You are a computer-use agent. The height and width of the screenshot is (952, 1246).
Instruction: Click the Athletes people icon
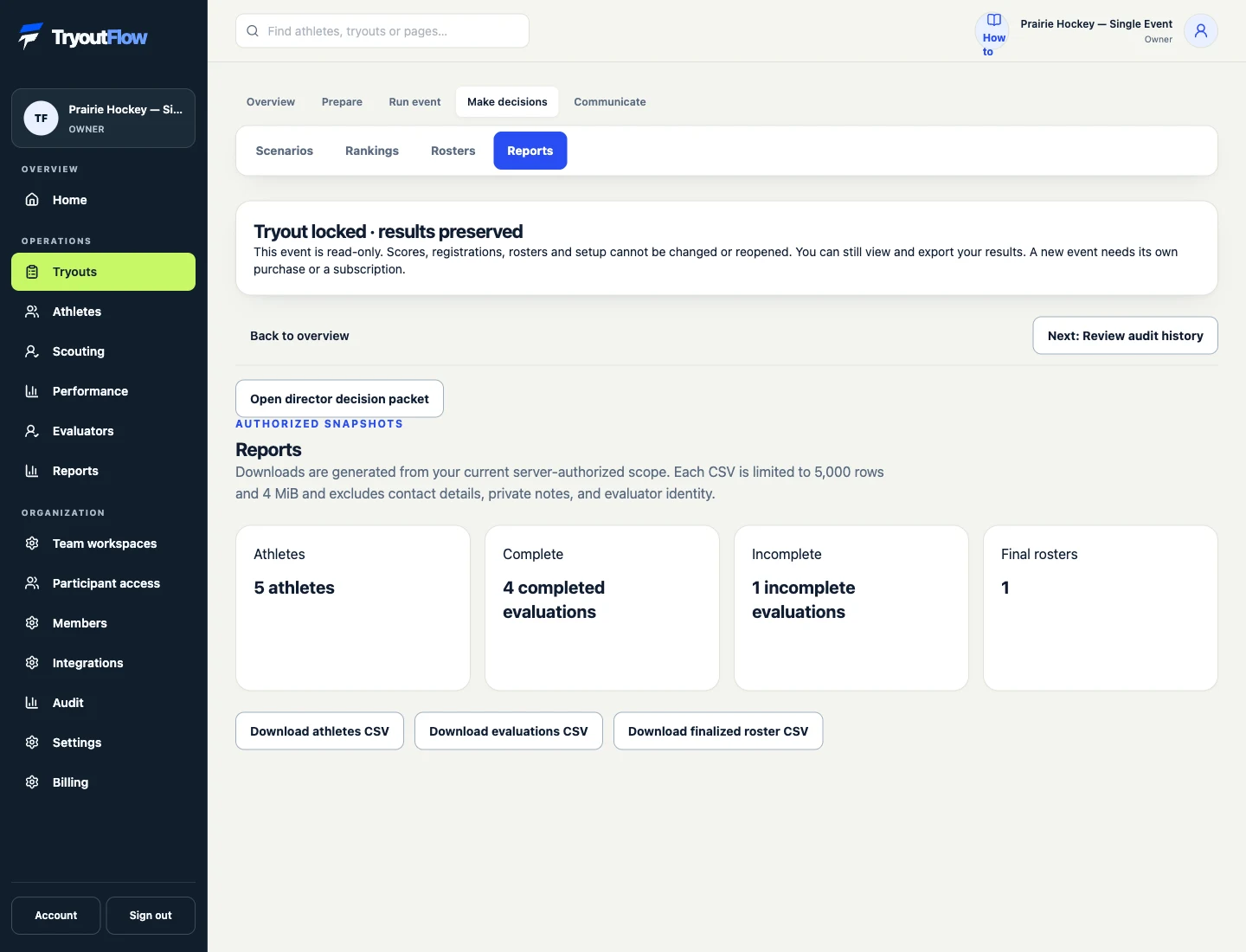[32, 312]
